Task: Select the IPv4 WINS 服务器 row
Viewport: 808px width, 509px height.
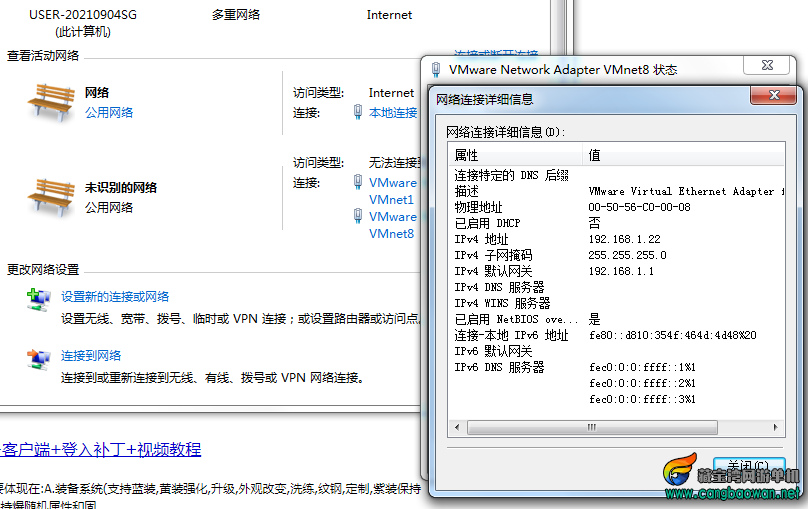Action: [617, 303]
